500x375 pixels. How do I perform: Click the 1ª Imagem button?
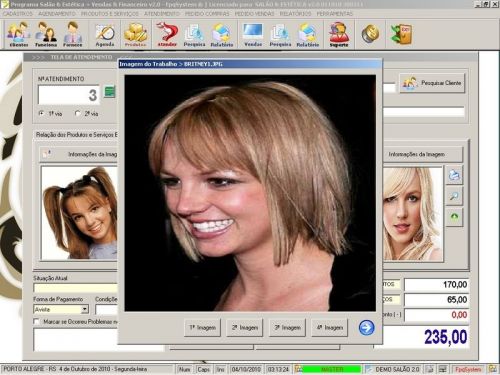202,328
